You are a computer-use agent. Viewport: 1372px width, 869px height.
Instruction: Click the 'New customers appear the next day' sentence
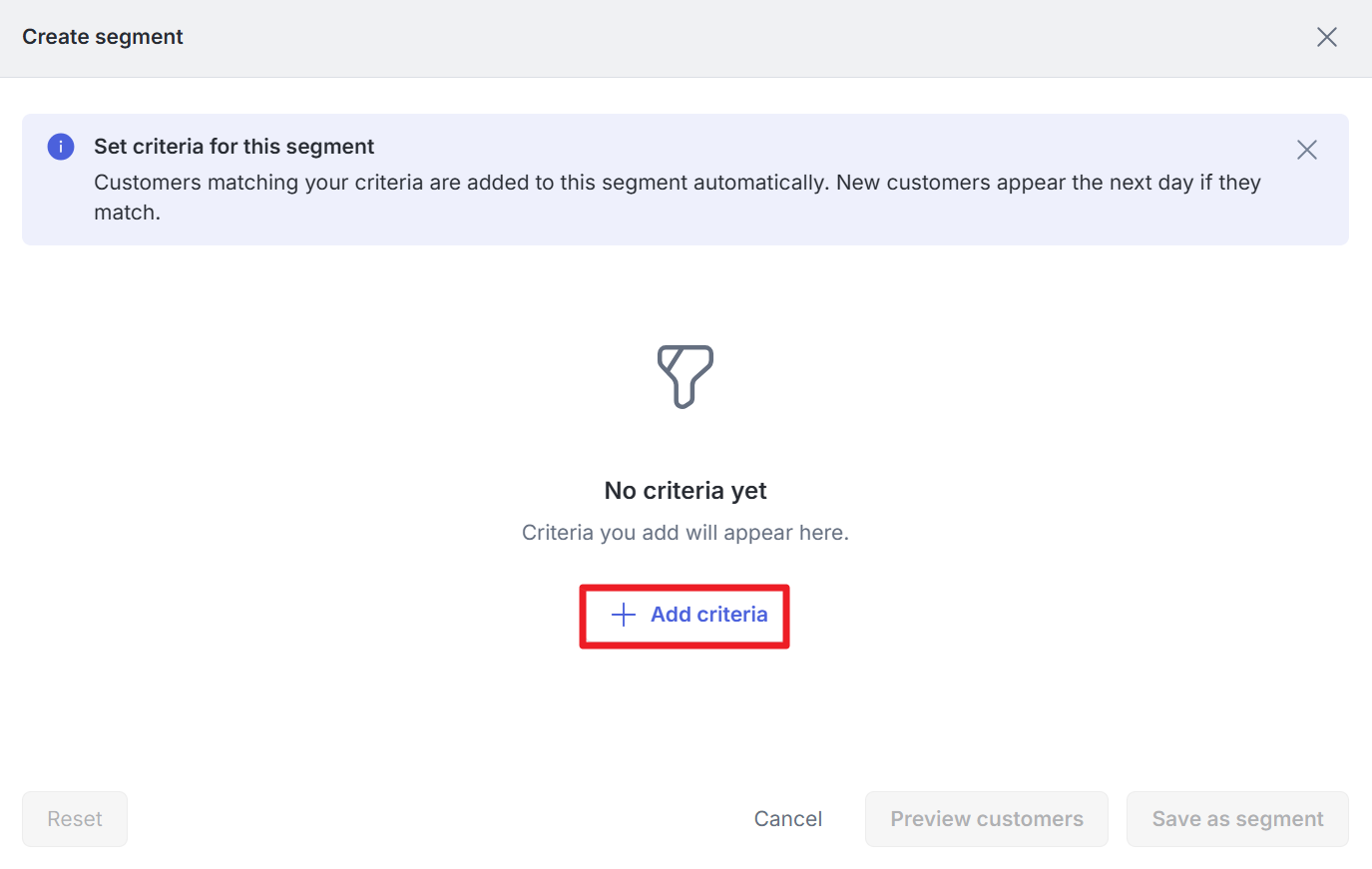(1049, 183)
